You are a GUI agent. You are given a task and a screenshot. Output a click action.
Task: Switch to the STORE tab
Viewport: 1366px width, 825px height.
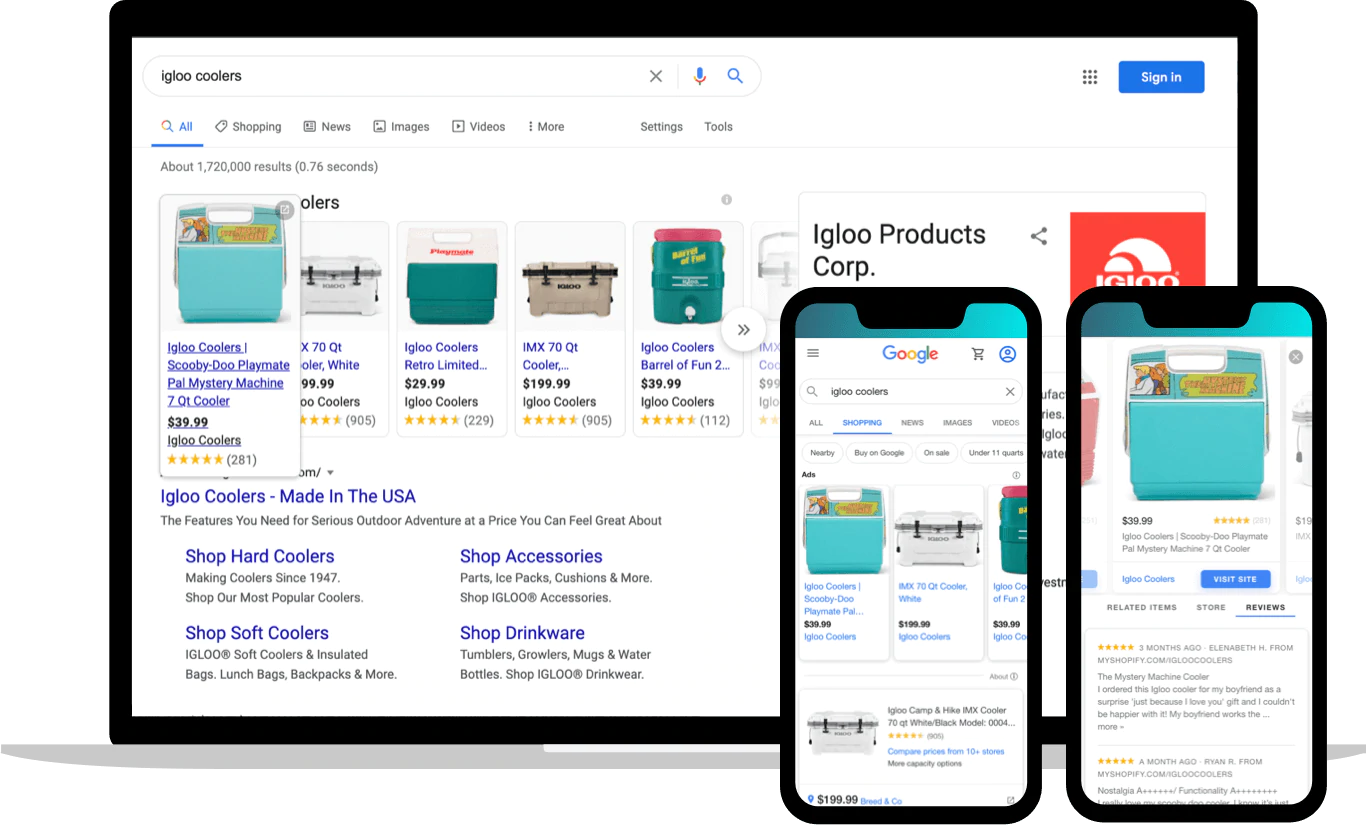tap(1211, 607)
